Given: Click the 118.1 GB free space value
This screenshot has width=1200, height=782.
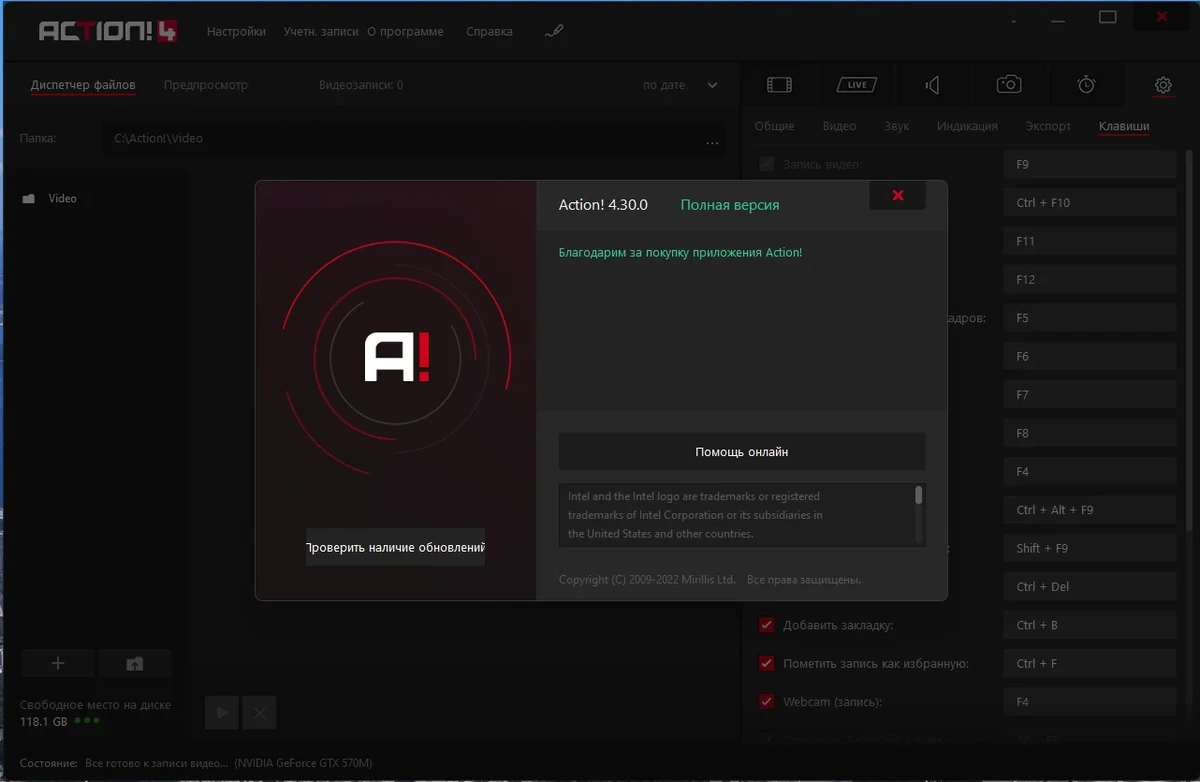Looking at the screenshot, I should click(44, 721).
